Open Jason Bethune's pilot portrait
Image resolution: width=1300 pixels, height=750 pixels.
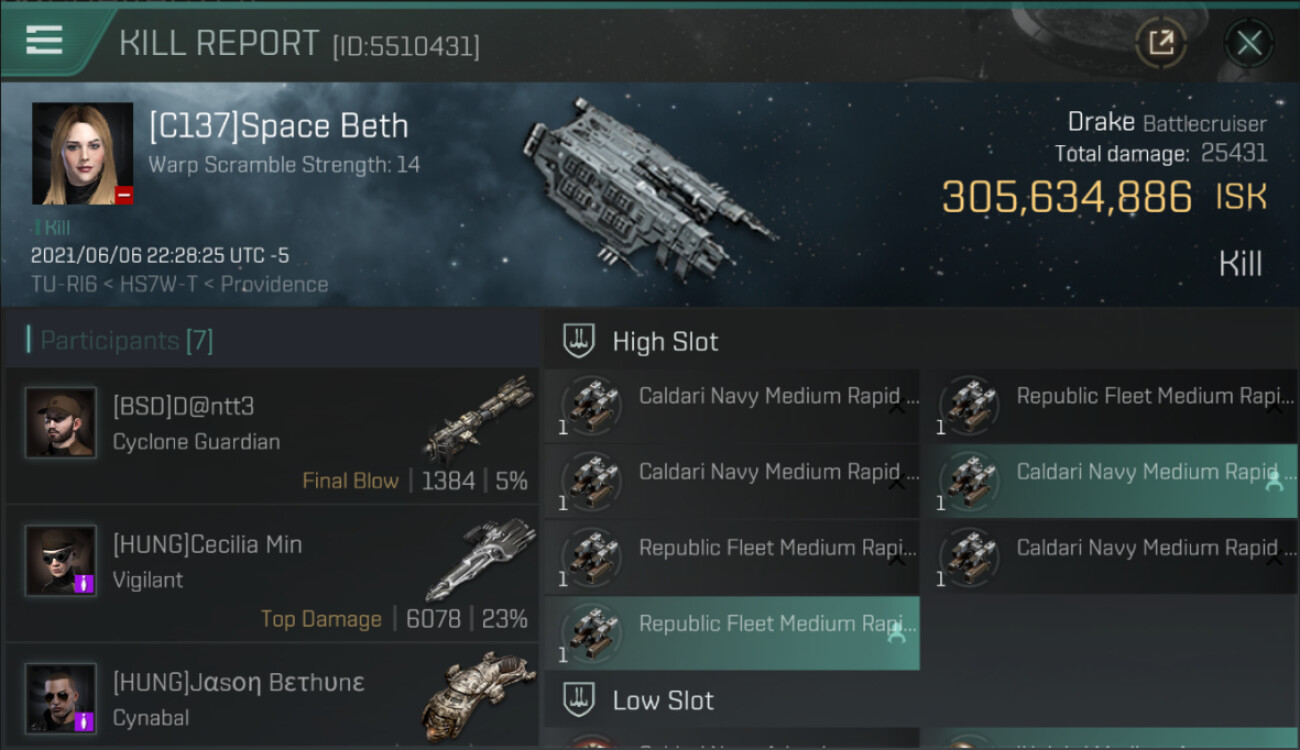tap(61, 698)
